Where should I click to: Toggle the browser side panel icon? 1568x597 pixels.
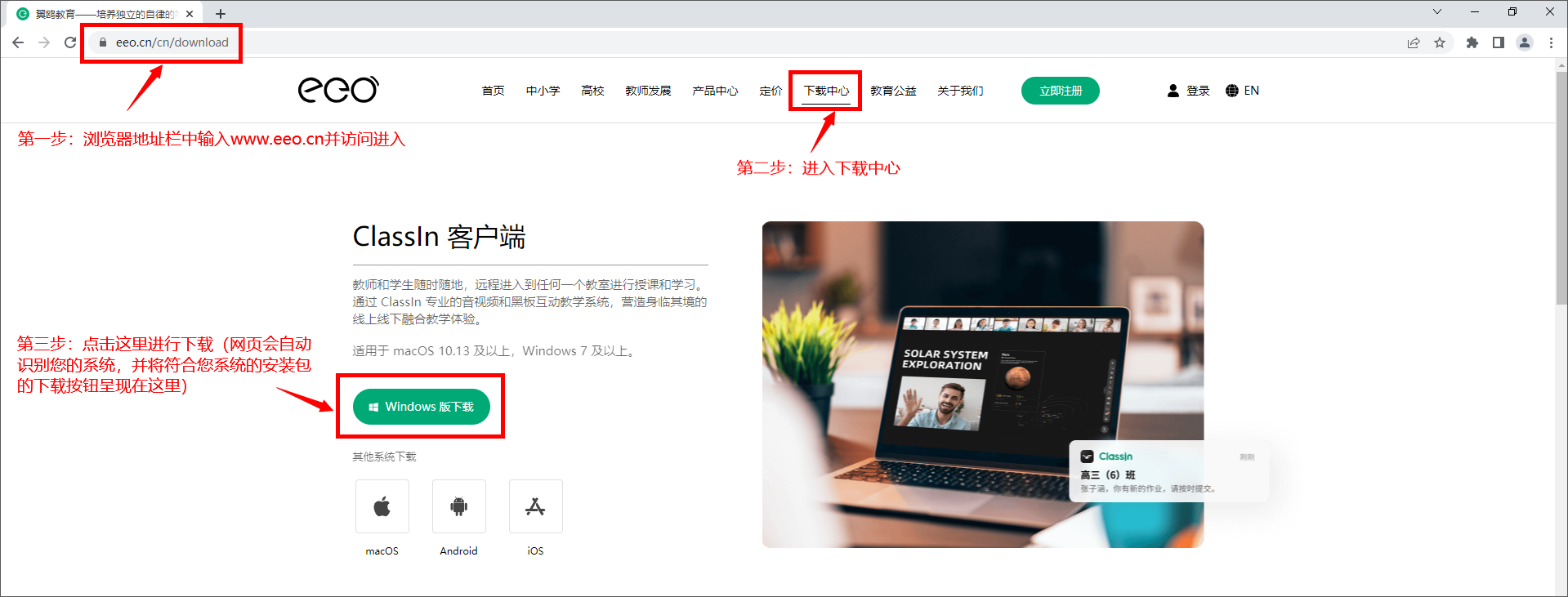(1499, 42)
